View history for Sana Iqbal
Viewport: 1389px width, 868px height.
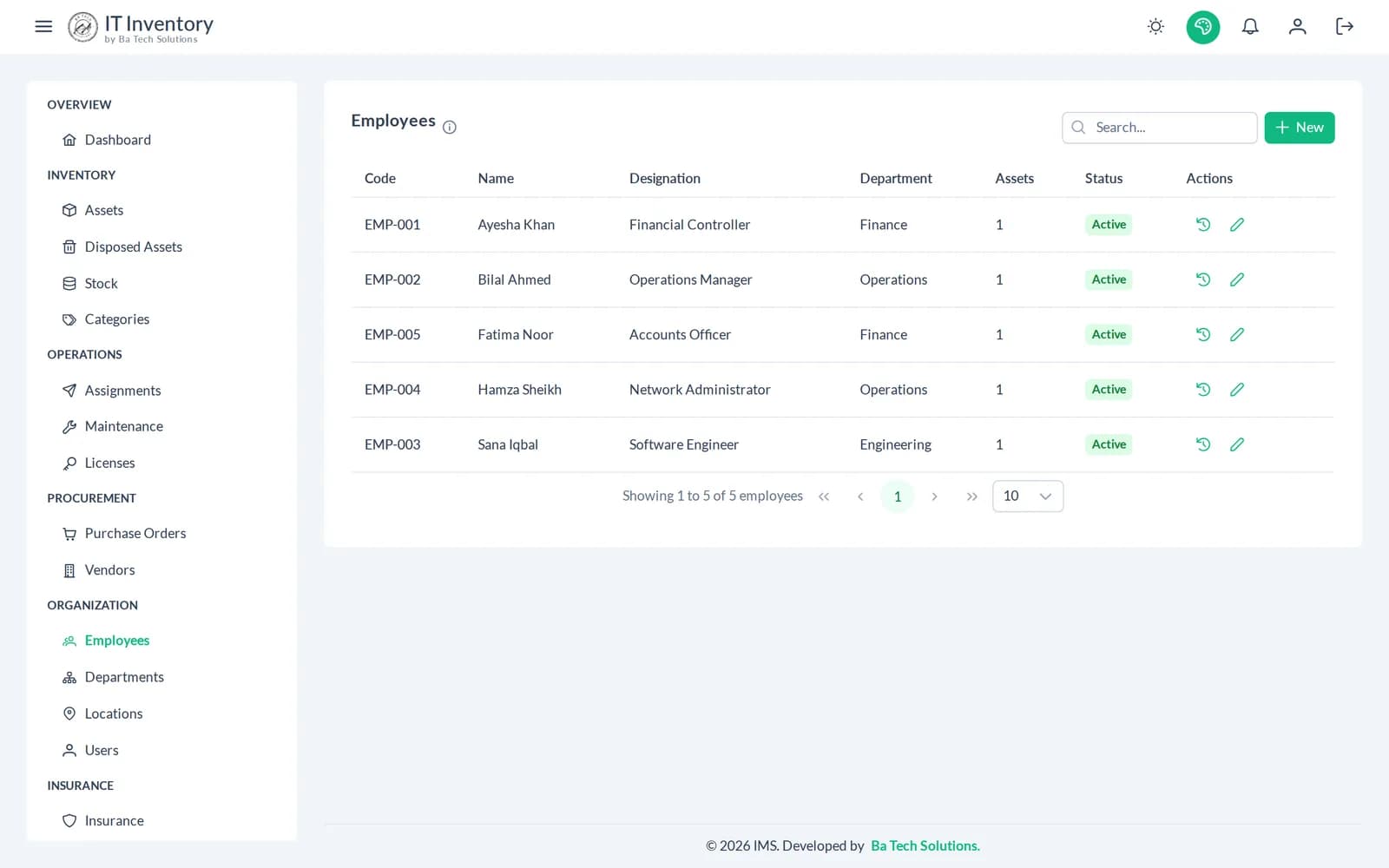coord(1203,444)
